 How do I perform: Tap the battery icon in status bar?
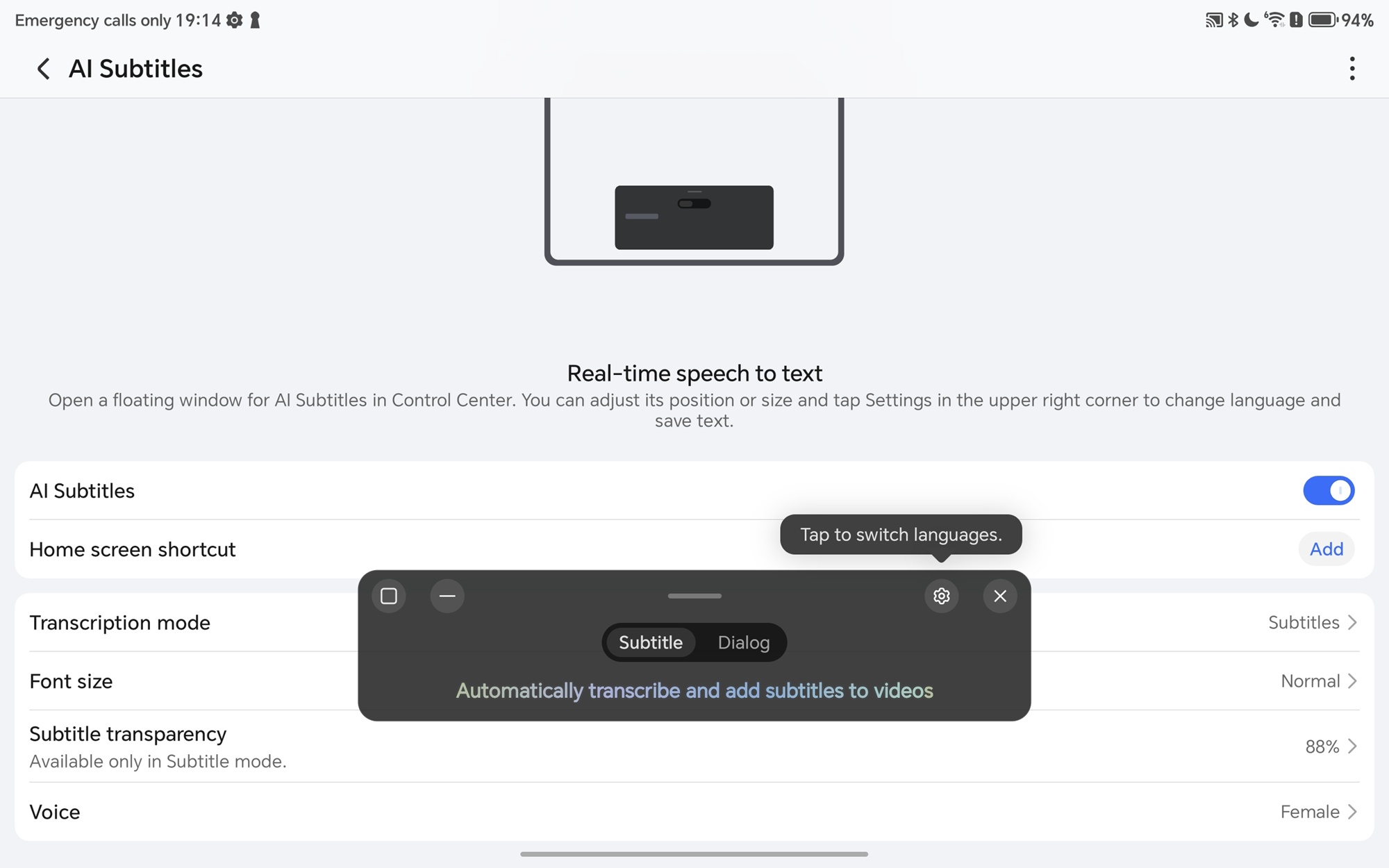tap(1323, 20)
